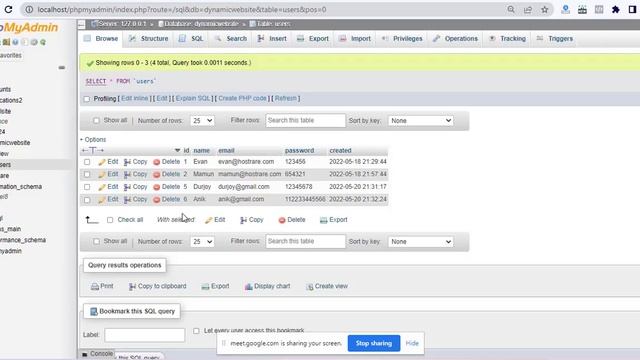Image resolution: width=640 pixels, height=360 pixels.
Task: Click pencil Edit icon for Durjoy row
Action: [102, 187]
